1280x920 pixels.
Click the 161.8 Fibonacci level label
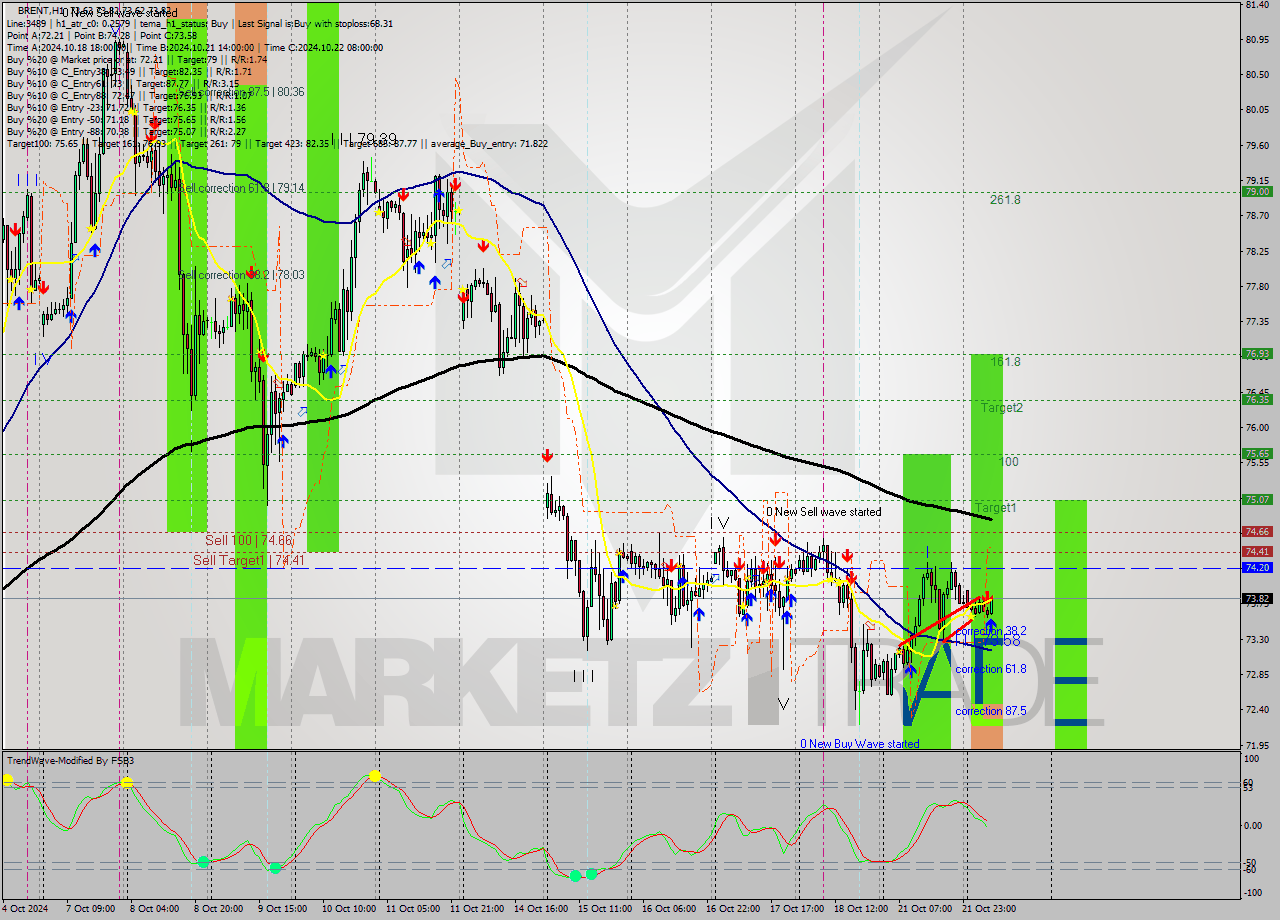point(1005,362)
